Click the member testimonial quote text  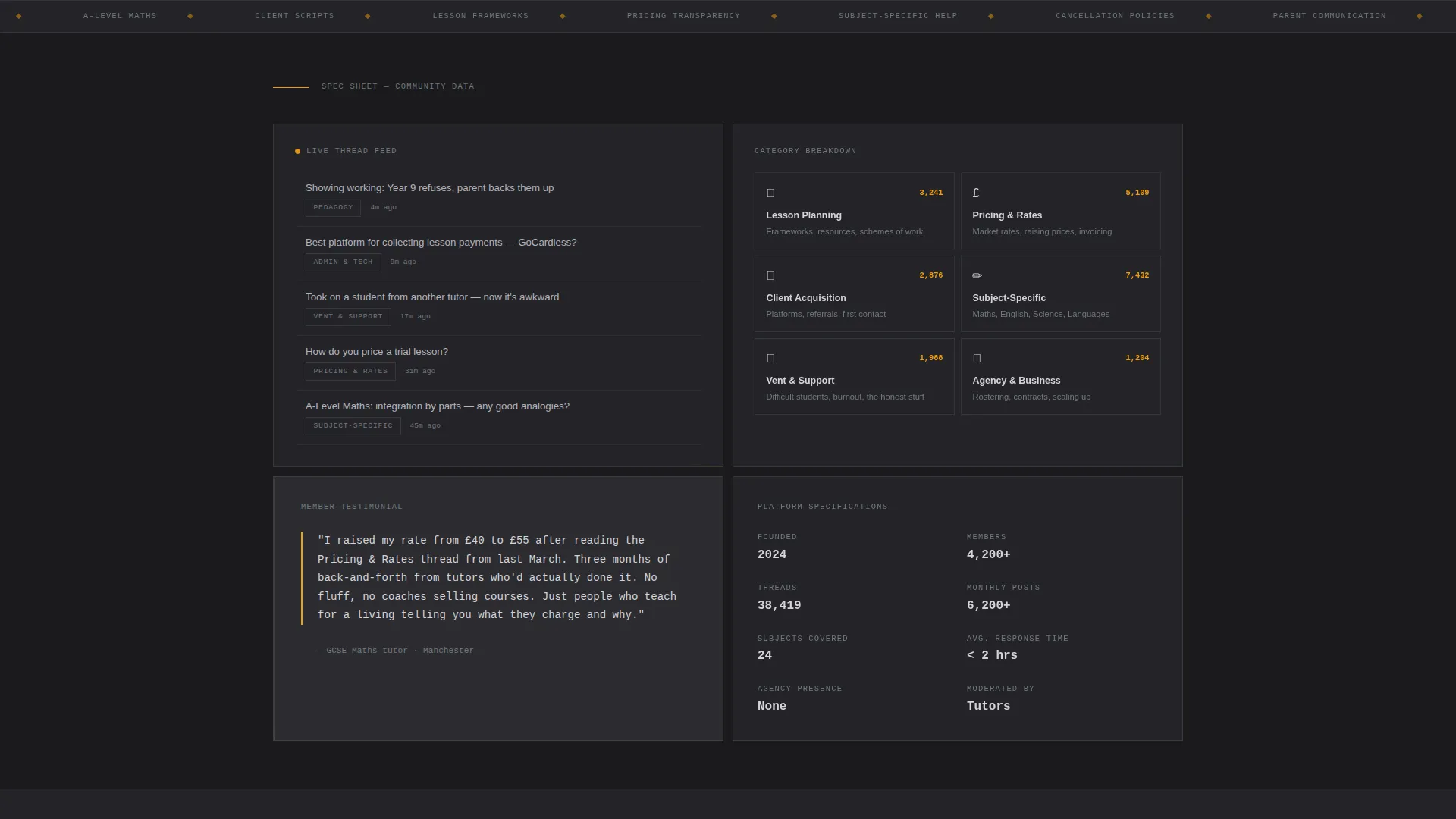(x=497, y=578)
